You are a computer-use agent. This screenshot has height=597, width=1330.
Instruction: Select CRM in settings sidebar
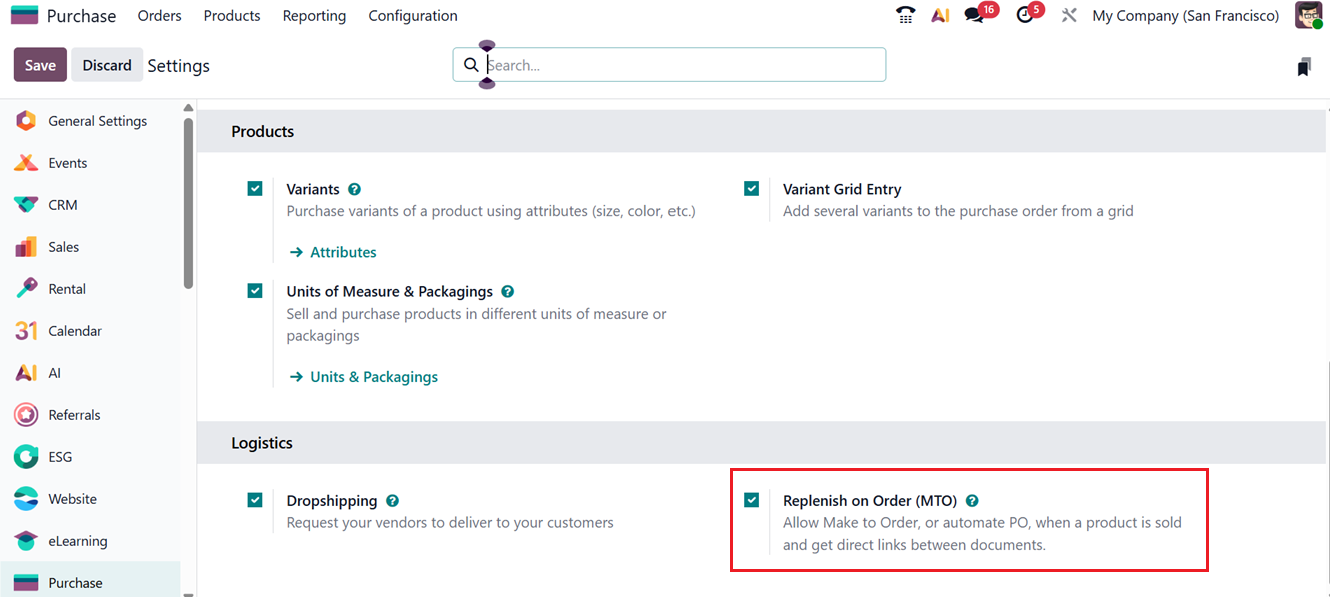63,205
